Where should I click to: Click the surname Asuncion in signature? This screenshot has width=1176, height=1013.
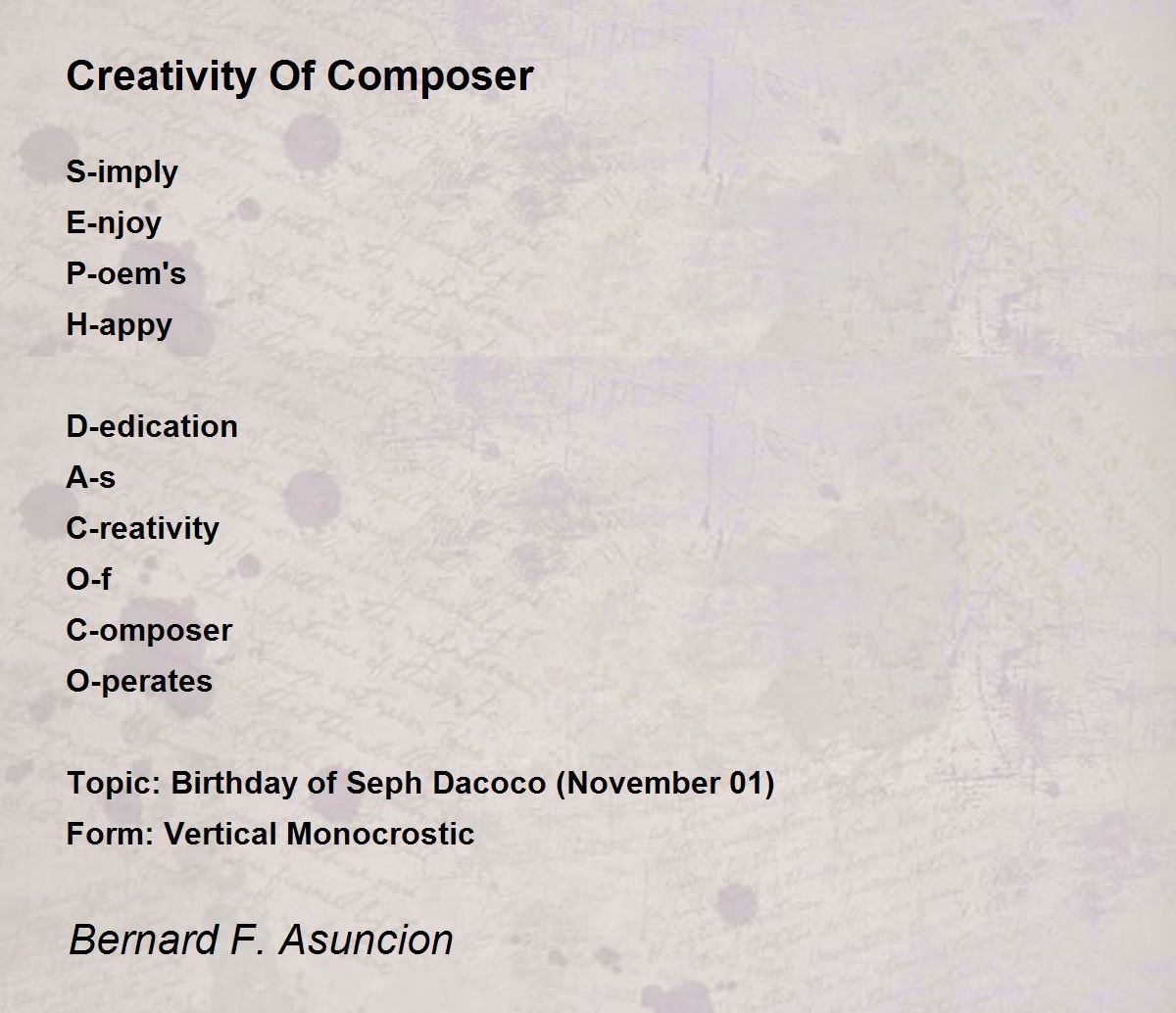click(367, 940)
